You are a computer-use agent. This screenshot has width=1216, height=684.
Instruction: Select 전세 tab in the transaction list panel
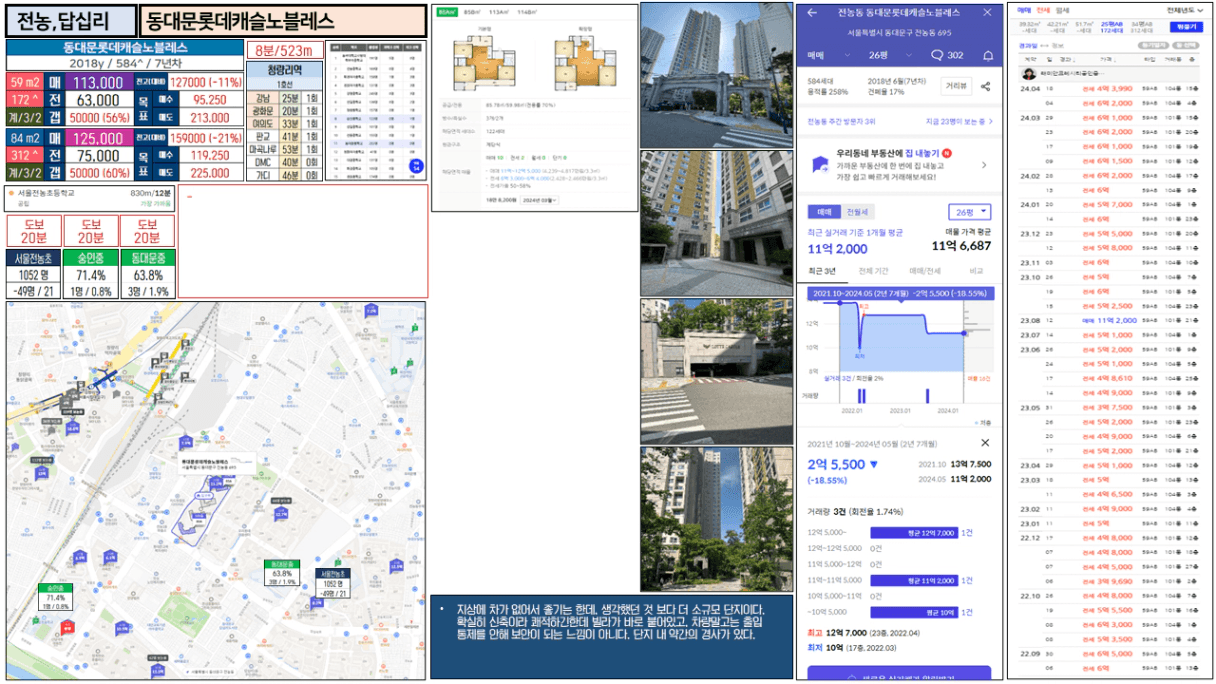[1043, 10]
